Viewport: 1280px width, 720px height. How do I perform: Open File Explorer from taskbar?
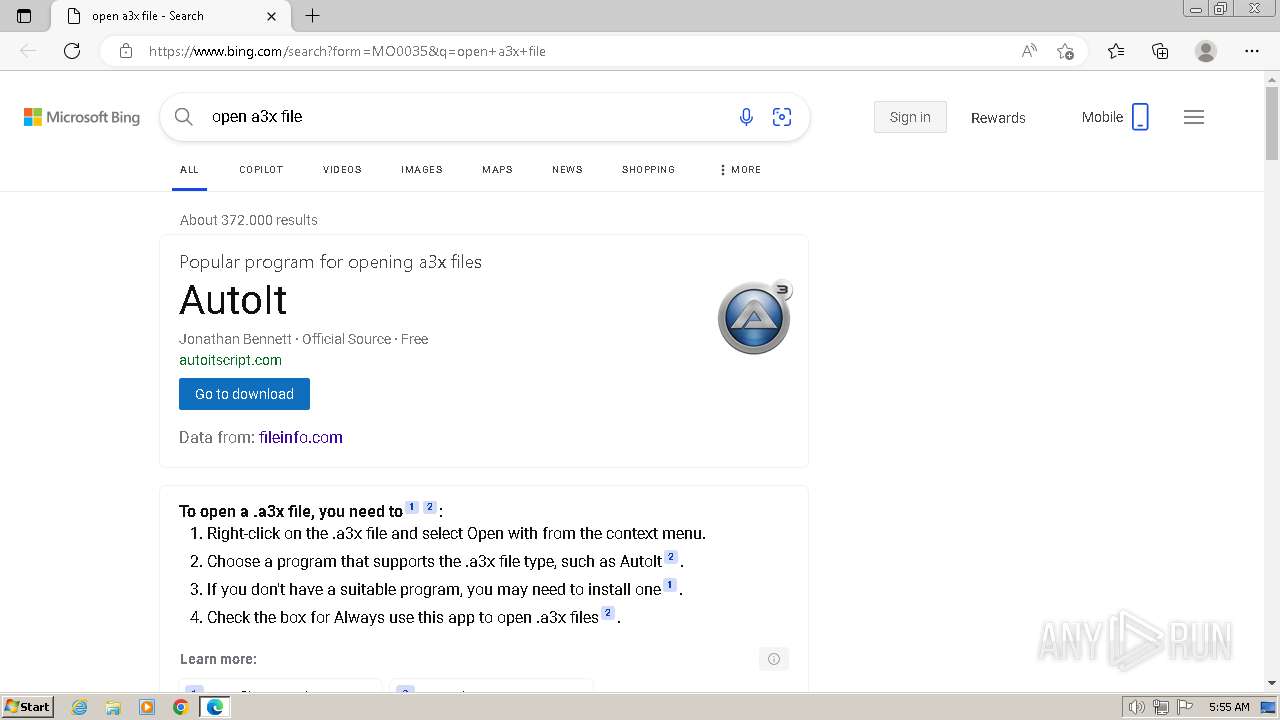[x=113, y=707]
